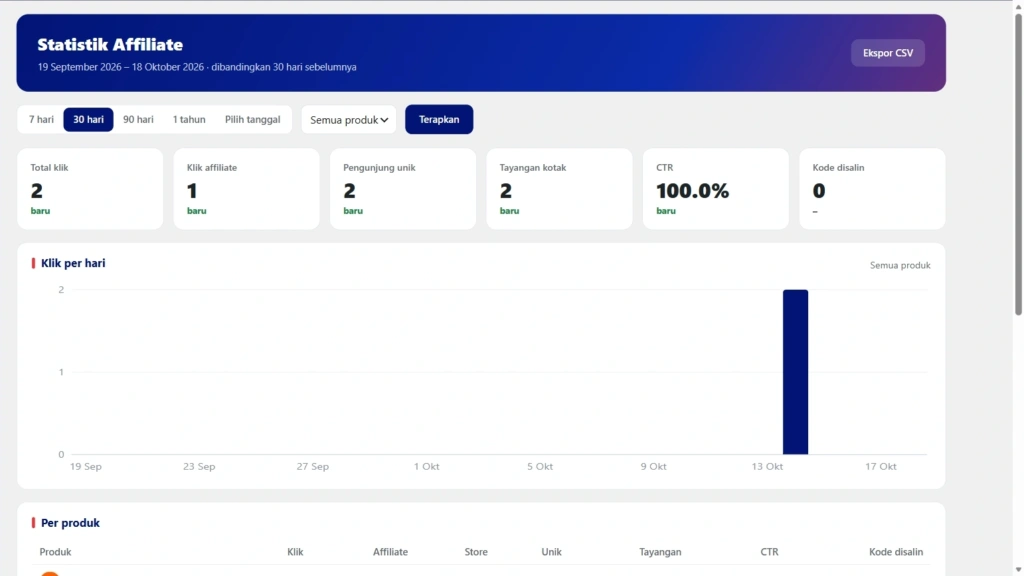This screenshot has height=576, width=1024.
Task: Click the Tayangan kotak stat card
Action: coord(559,189)
